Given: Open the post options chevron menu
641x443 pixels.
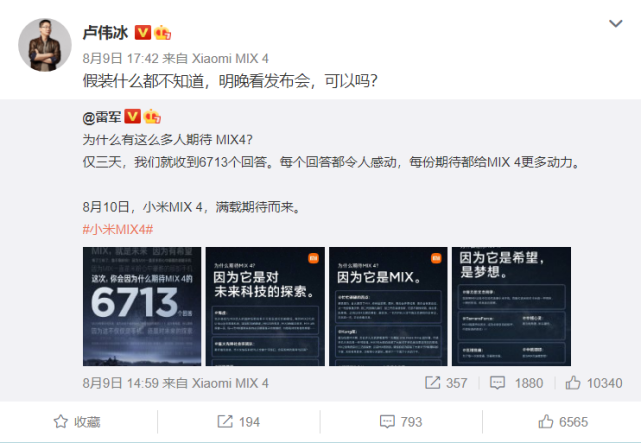Looking at the screenshot, I should click(615, 24).
